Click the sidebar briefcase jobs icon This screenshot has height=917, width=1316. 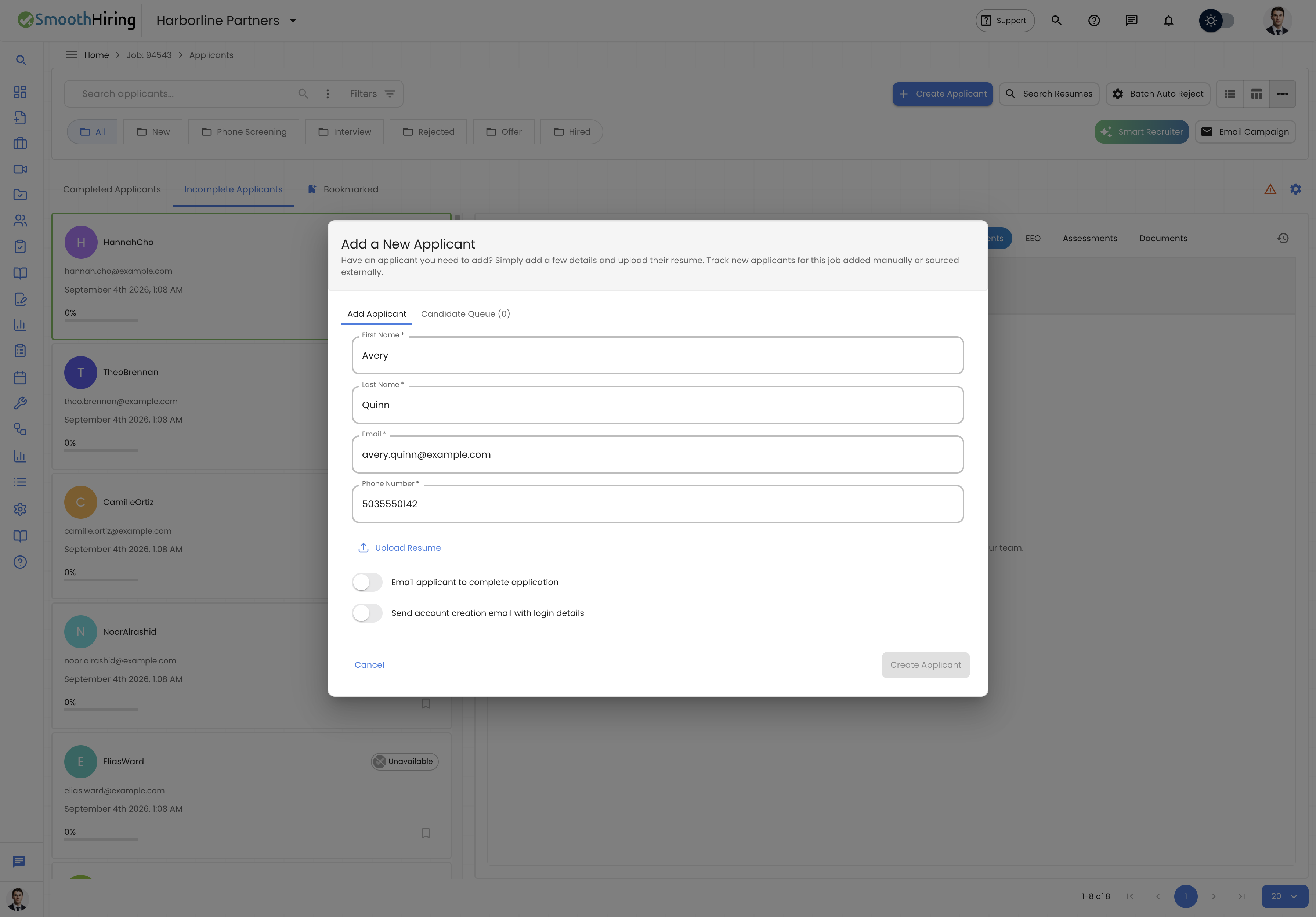coord(21,143)
